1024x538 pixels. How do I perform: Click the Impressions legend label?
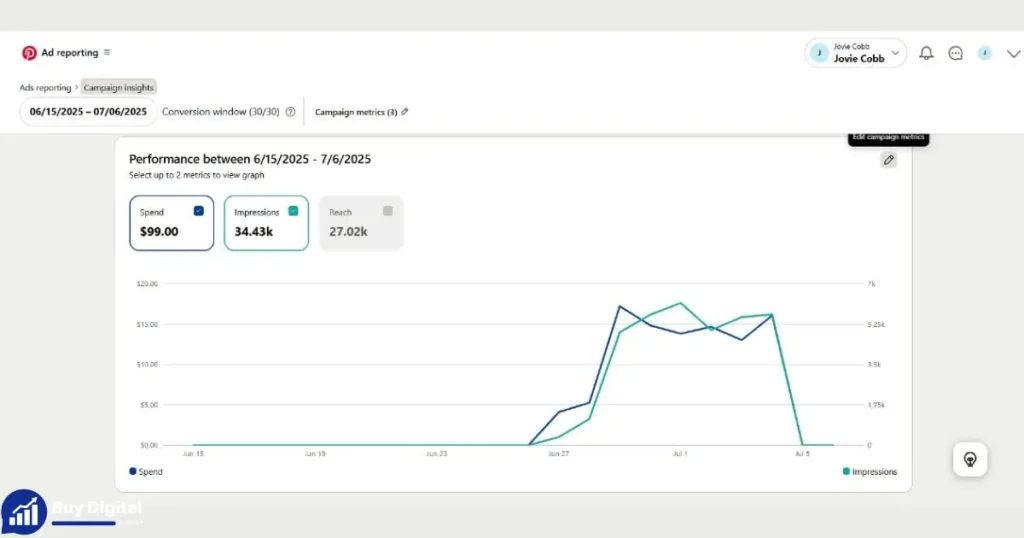(874, 471)
